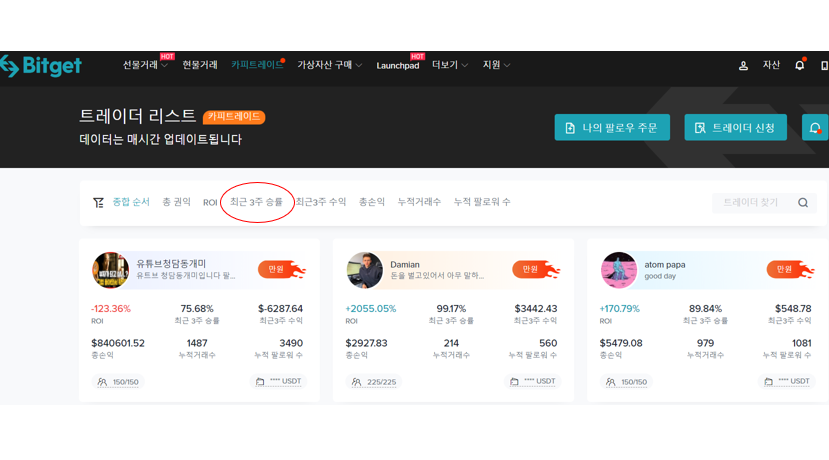The image size is (829, 460).
Task: Click total P&L $5479.08
Action: click(621, 343)
